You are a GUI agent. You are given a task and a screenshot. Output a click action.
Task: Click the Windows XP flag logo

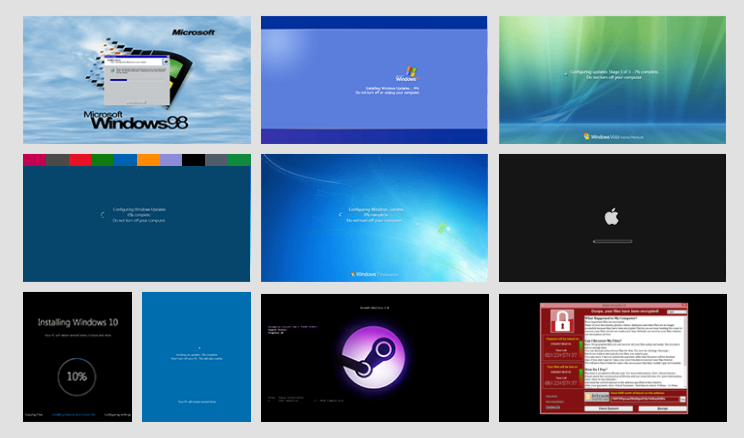click(x=405, y=74)
